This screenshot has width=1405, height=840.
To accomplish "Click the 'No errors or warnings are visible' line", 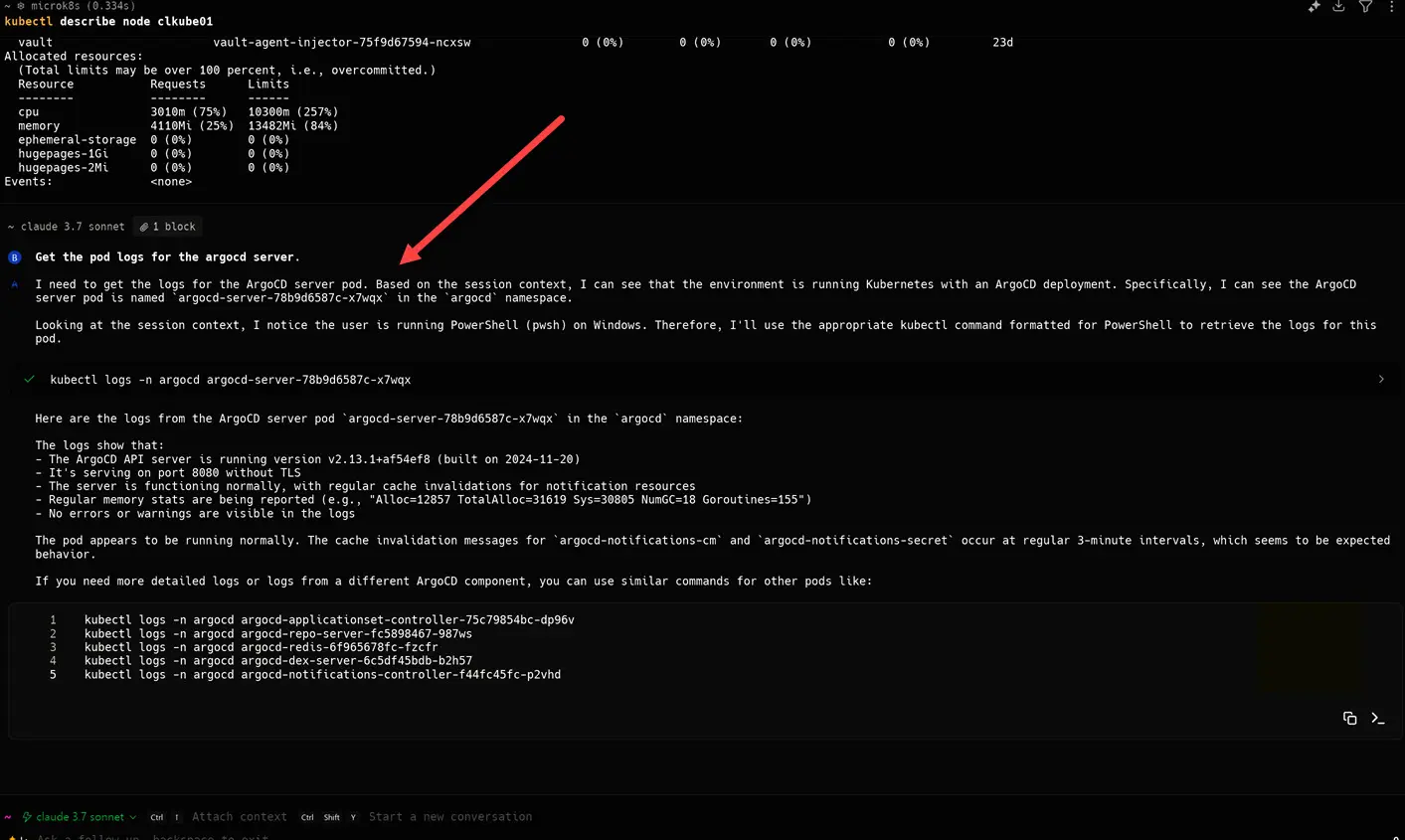I will 195,514.
